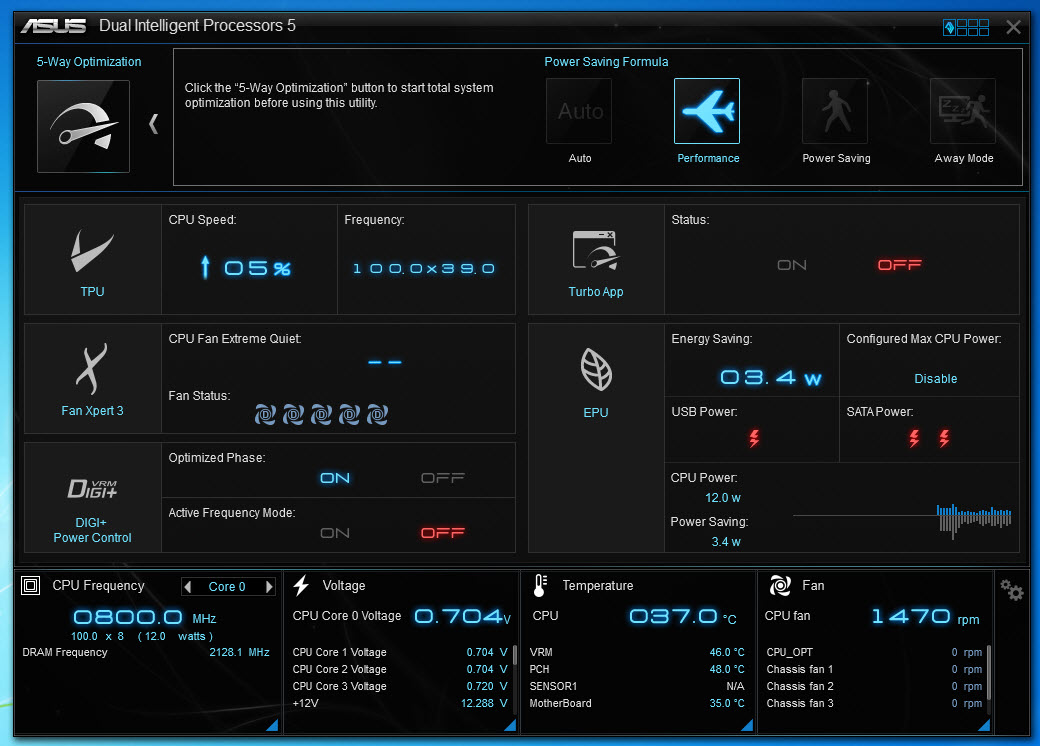Click the "PCH" temperature row

[637, 670]
